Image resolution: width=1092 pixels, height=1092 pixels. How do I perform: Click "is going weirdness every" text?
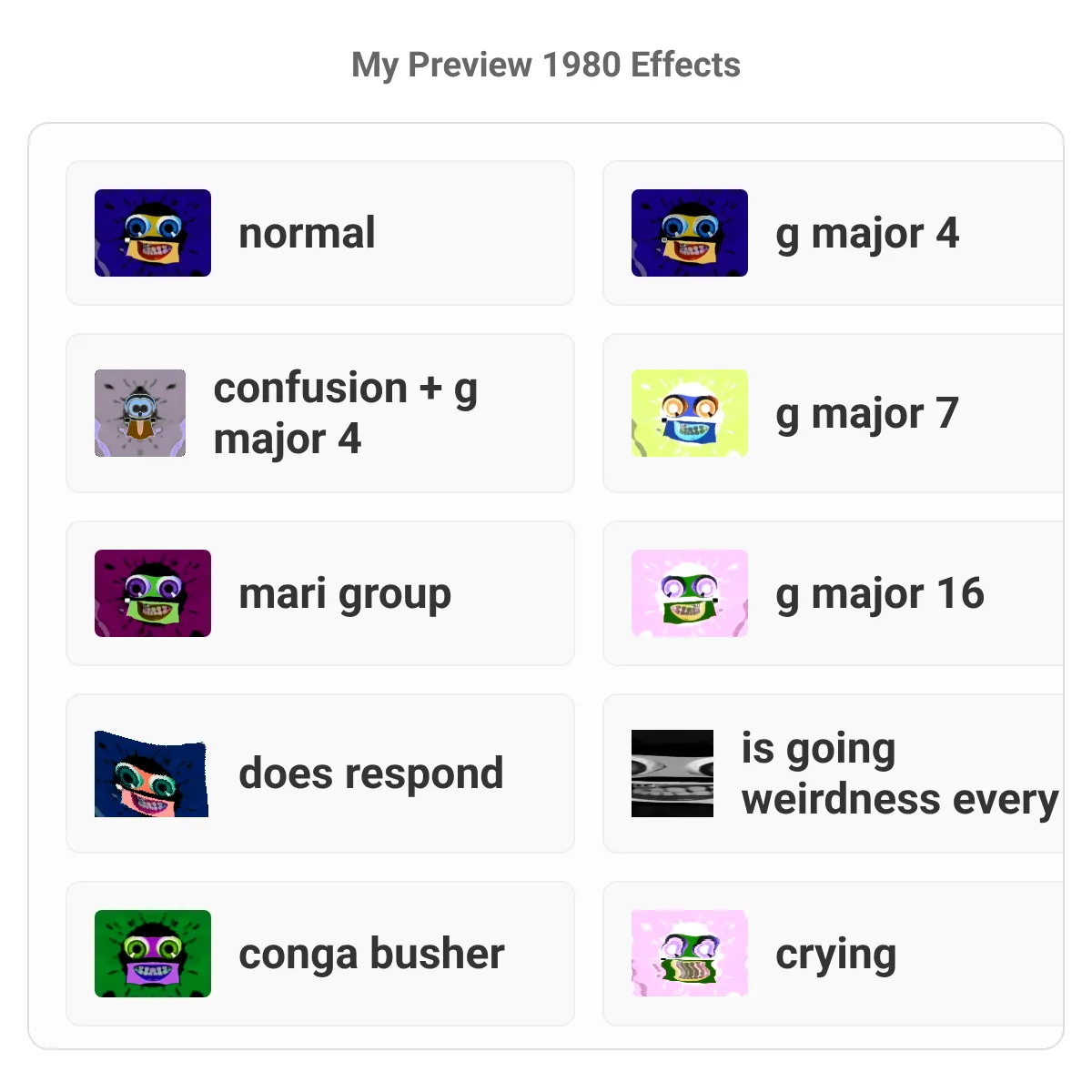pos(900,774)
